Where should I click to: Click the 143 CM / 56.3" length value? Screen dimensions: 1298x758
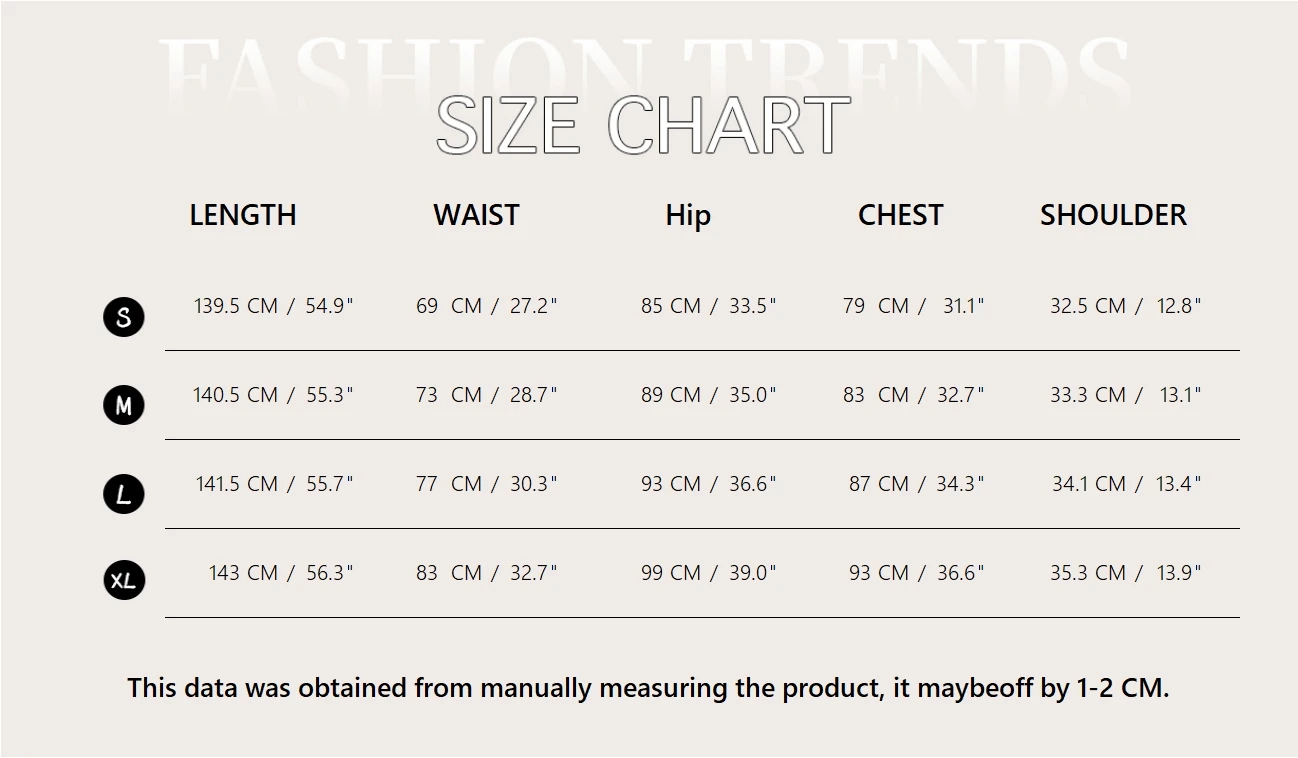tap(280, 573)
